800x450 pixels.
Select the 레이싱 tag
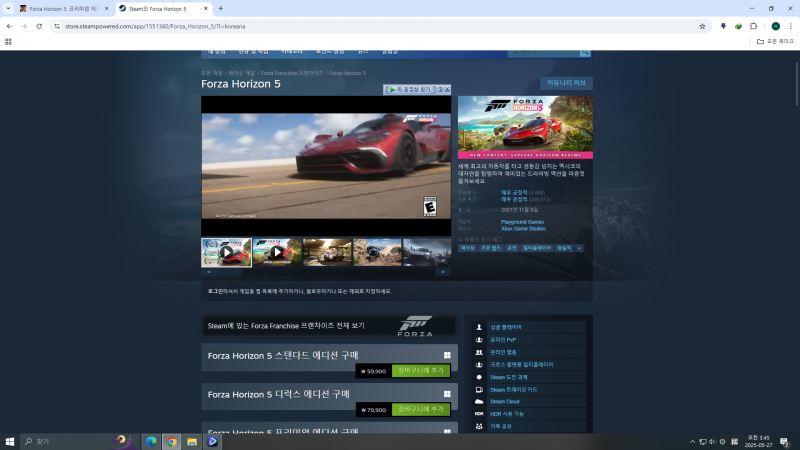(467, 248)
